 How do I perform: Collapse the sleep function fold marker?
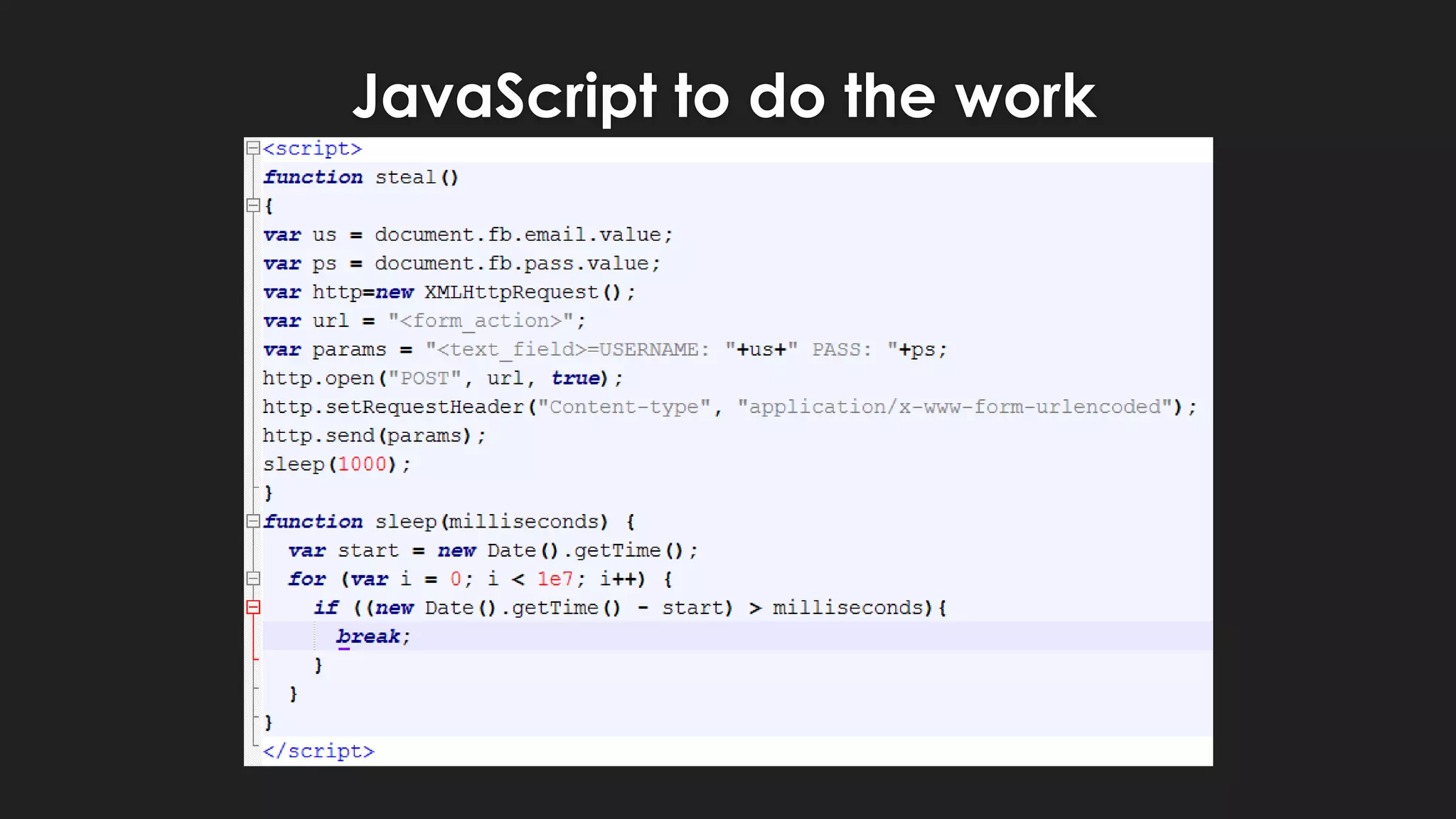(252, 521)
